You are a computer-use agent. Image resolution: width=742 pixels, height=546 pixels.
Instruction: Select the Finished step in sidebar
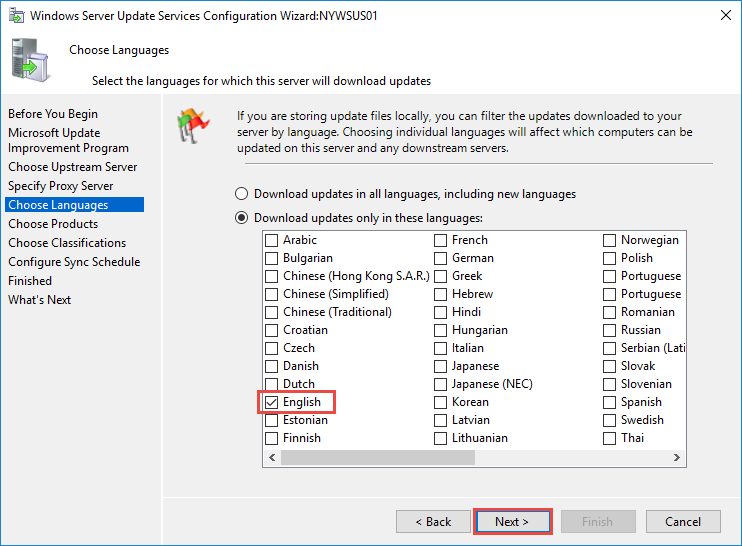point(30,281)
